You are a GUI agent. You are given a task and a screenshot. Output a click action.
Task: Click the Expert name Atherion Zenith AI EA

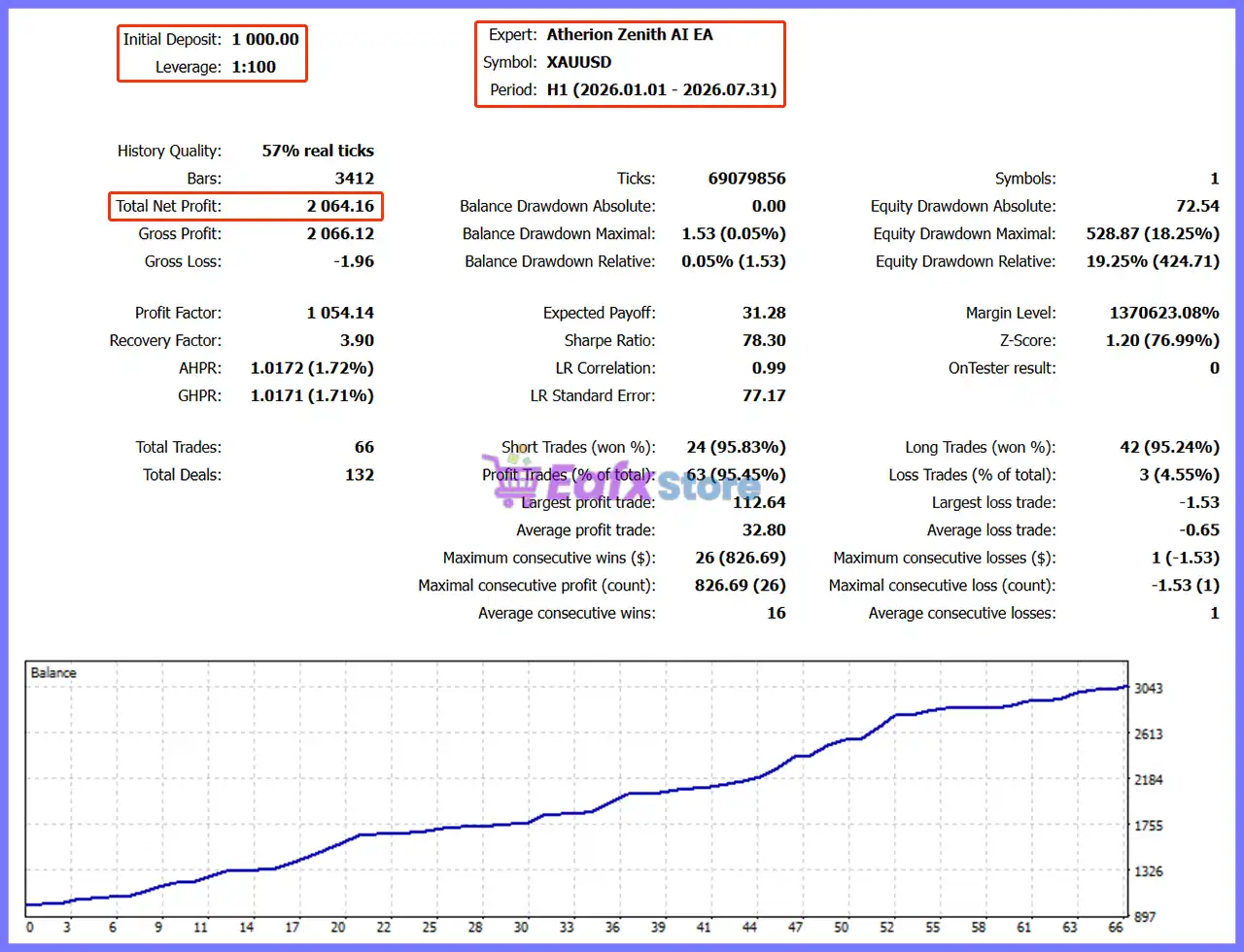pos(630,35)
